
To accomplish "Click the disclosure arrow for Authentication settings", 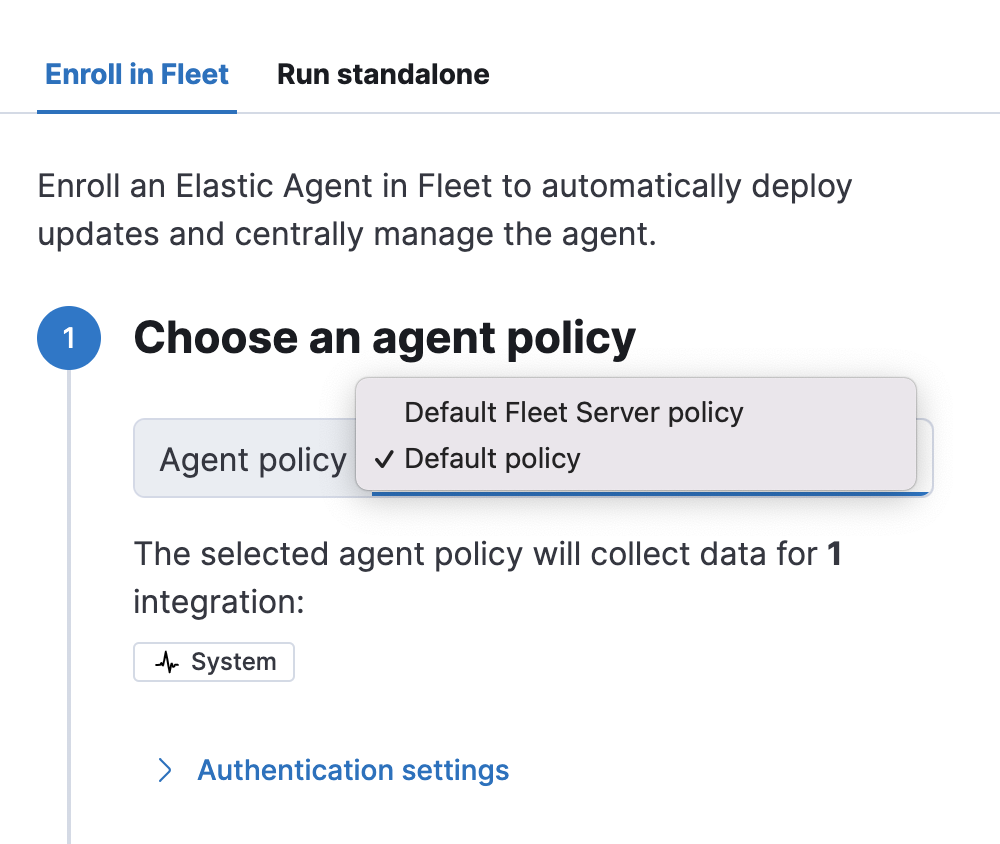I will click(165, 770).
